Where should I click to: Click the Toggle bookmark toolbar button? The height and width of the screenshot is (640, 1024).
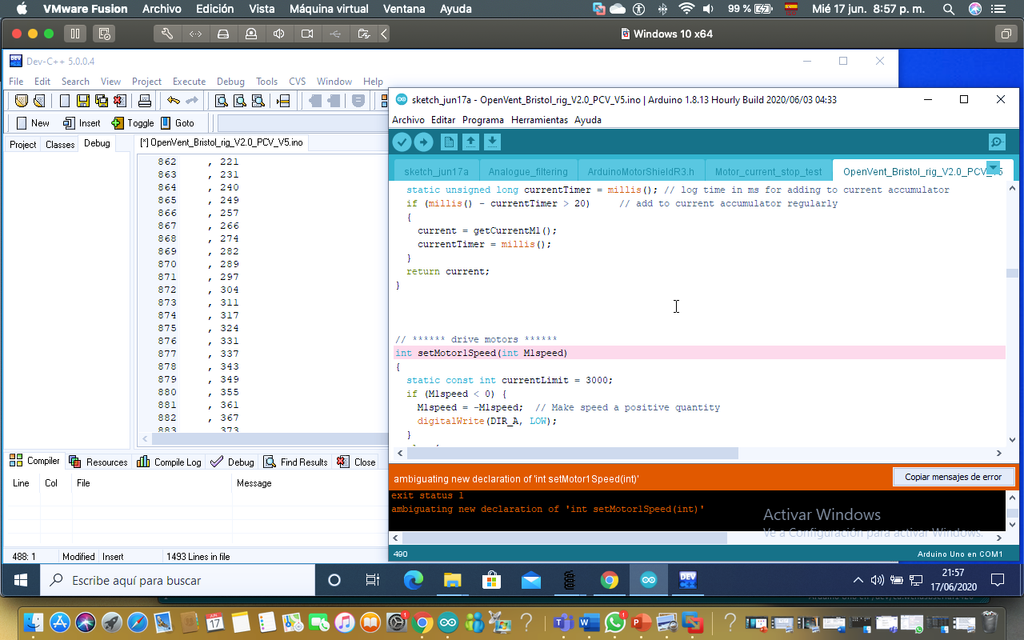tap(132, 123)
